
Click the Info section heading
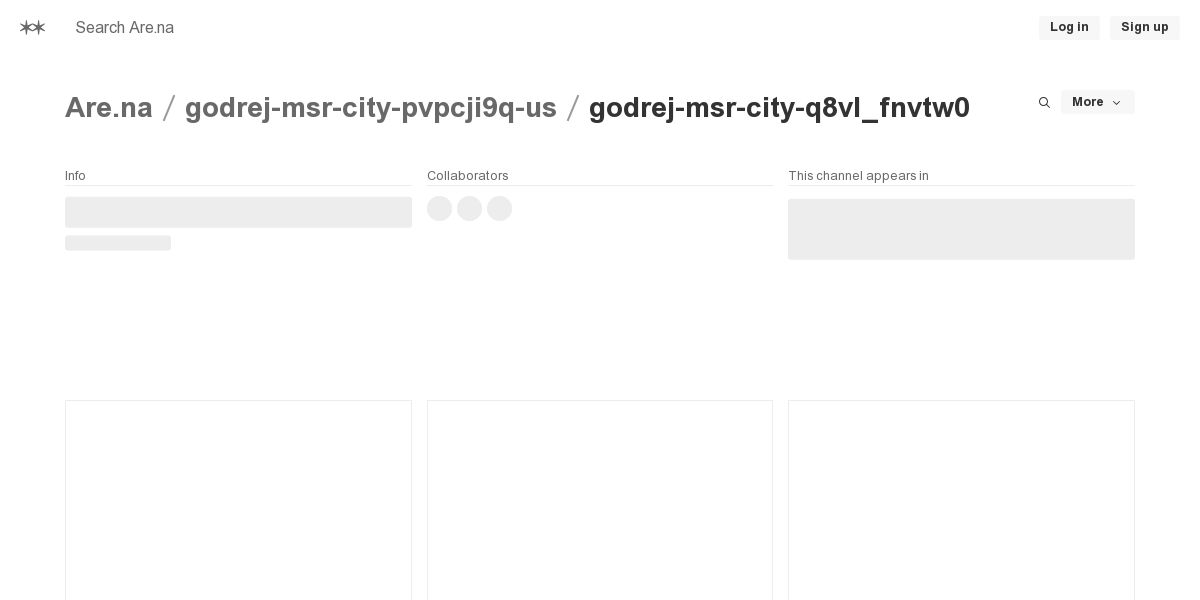click(x=75, y=176)
